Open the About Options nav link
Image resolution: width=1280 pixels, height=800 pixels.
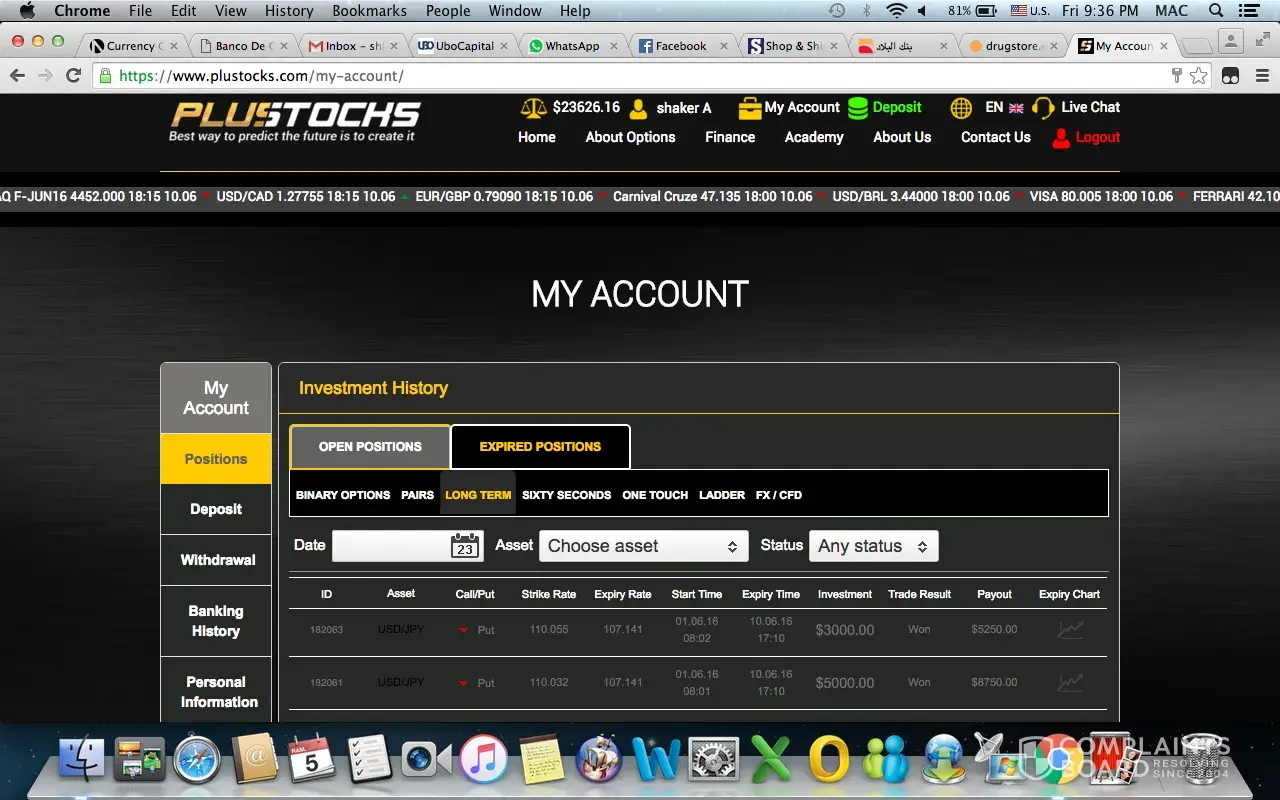pos(631,138)
